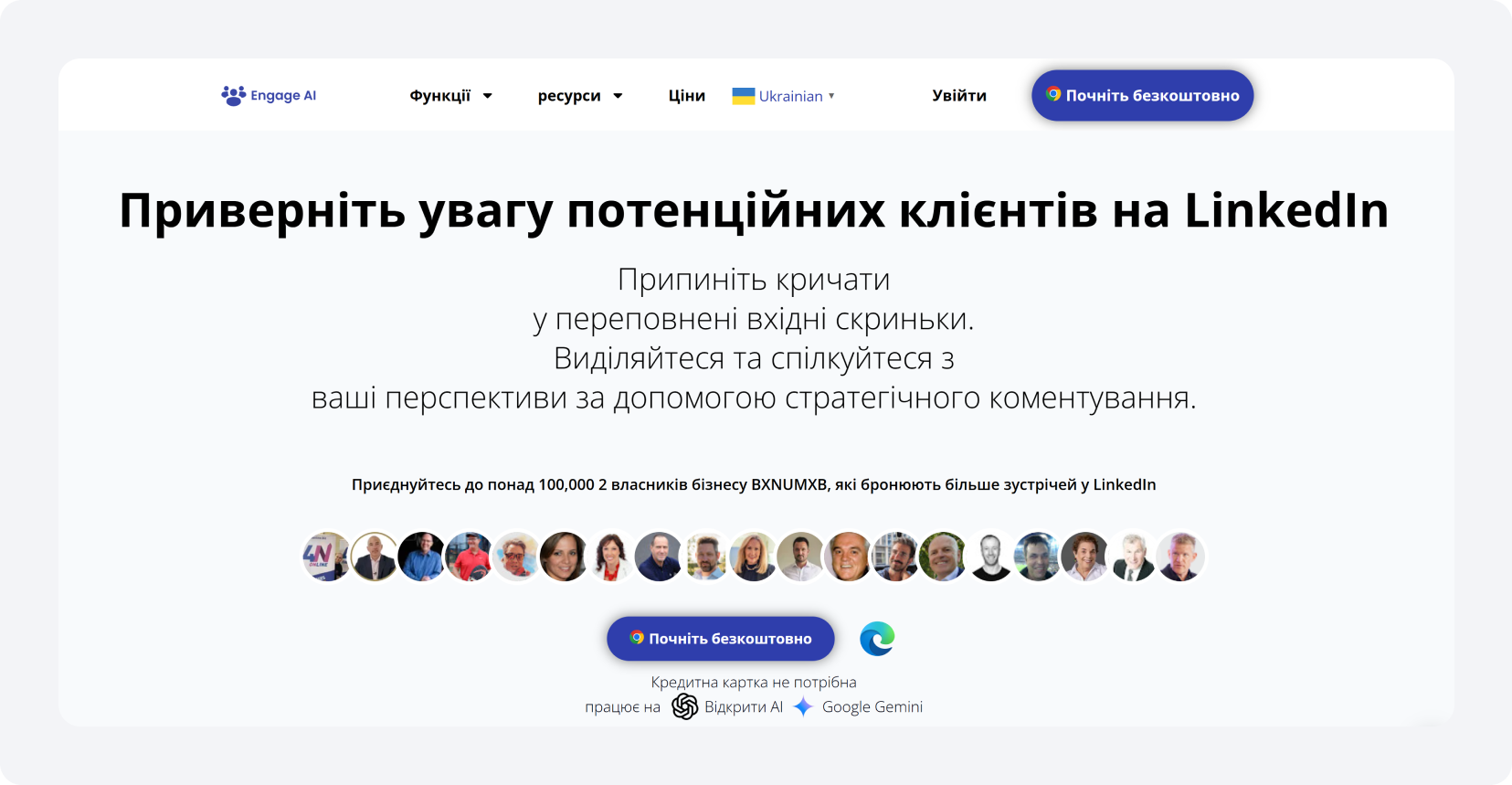Screen dimensions: 1512x785
Task: Click the Кредитна картка не потрібна text
Action: [754, 682]
